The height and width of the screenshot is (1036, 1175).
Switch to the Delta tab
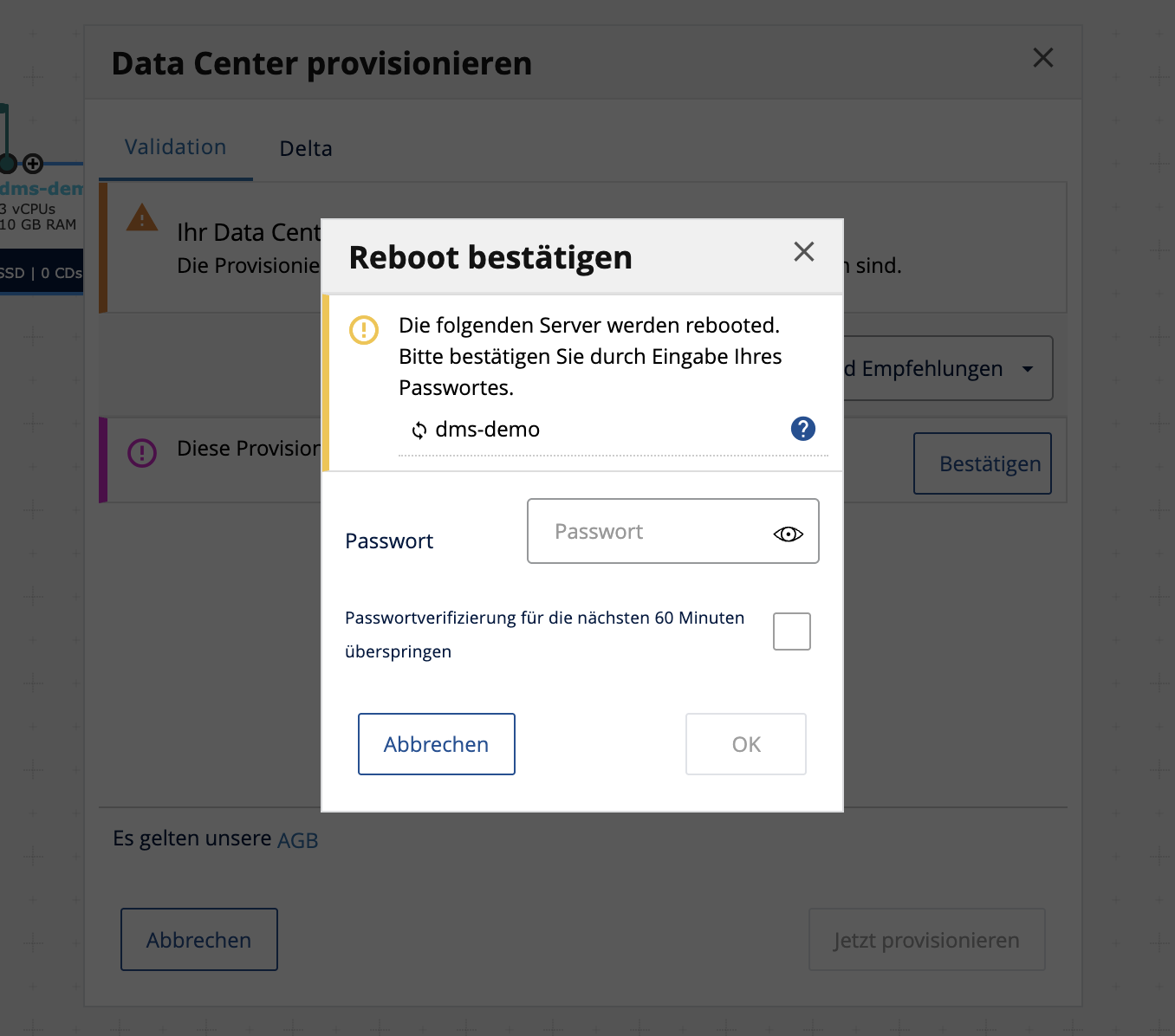[x=306, y=149]
